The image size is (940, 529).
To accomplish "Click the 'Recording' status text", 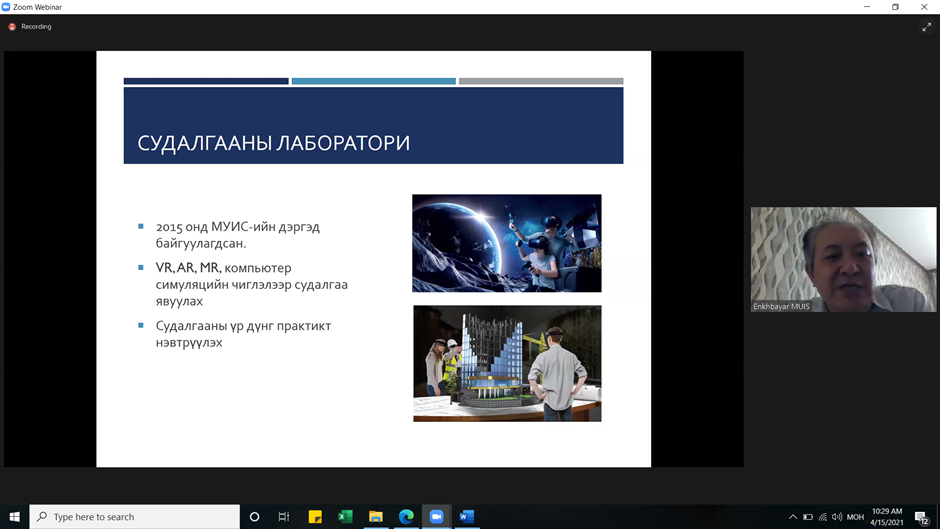I will pos(36,27).
